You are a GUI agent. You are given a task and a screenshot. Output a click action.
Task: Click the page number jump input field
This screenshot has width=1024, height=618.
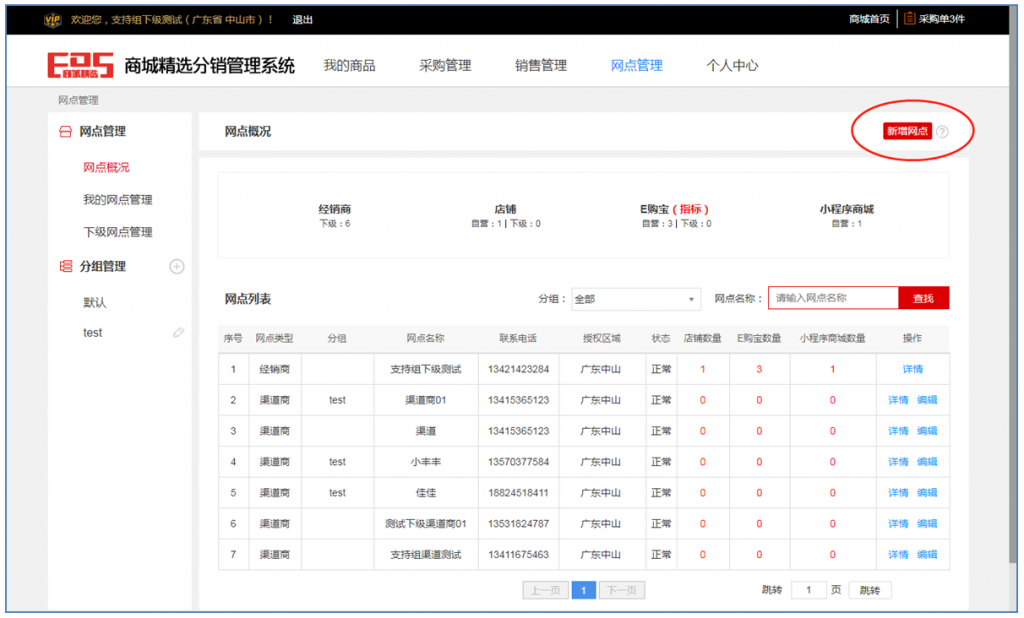pyautogui.click(x=808, y=590)
